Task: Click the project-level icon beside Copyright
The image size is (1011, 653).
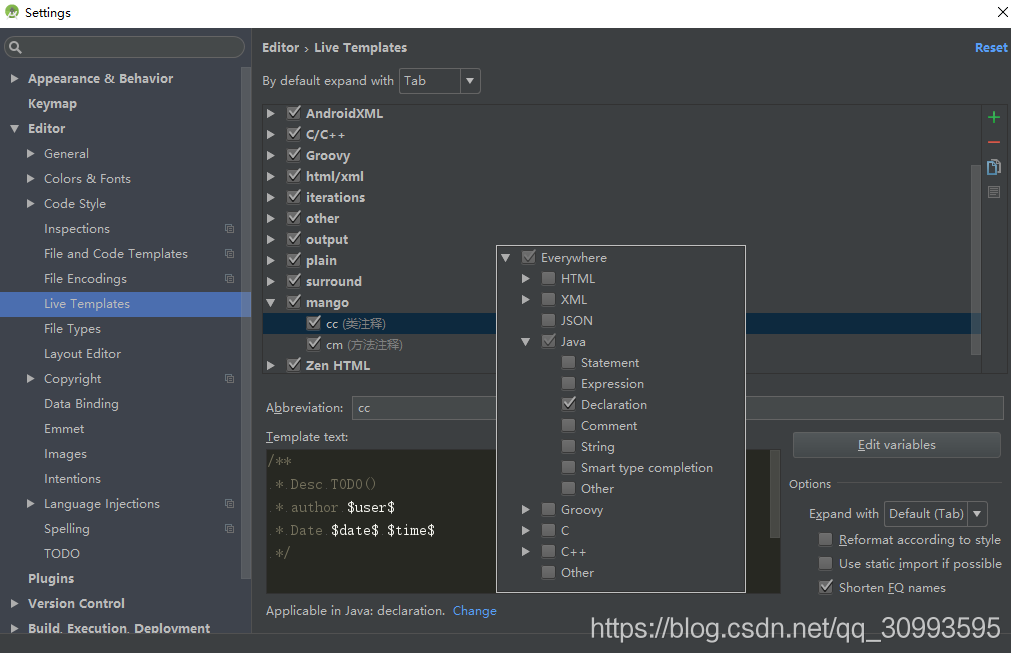Action: [x=229, y=378]
